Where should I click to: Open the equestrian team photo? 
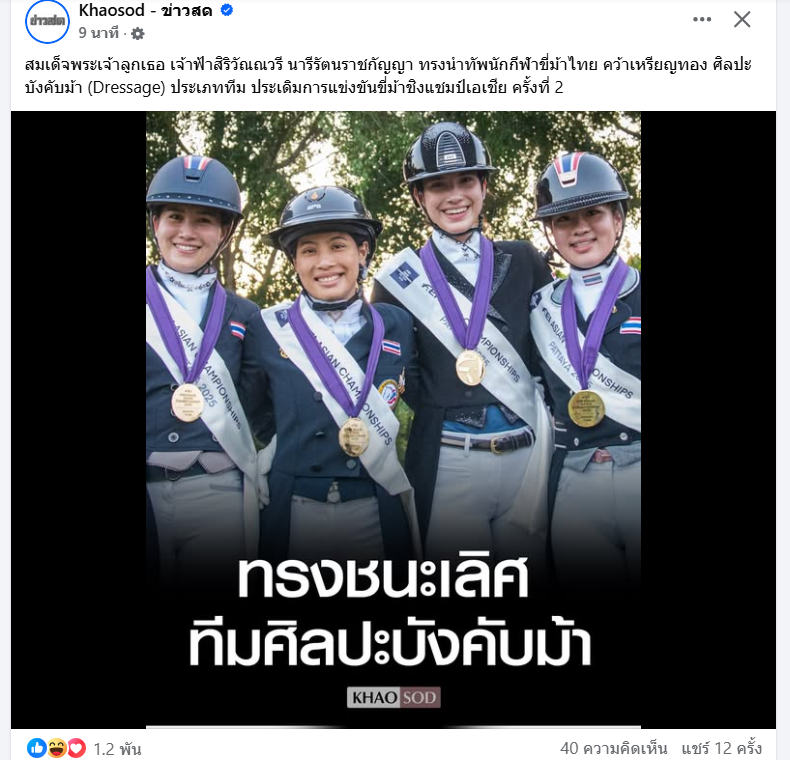click(393, 420)
